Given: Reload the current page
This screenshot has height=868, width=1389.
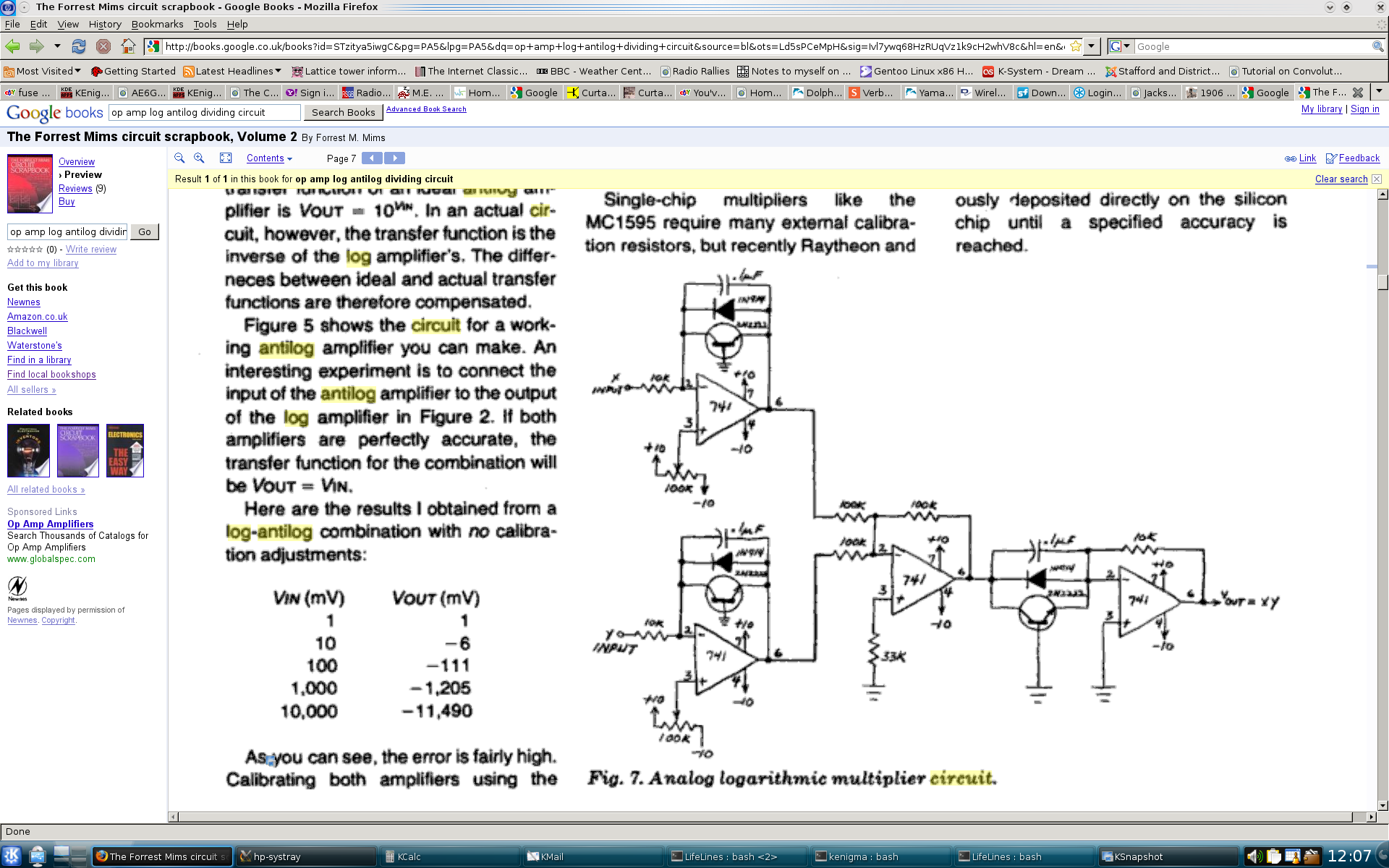Looking at the screenshot, I should point(79,46).
